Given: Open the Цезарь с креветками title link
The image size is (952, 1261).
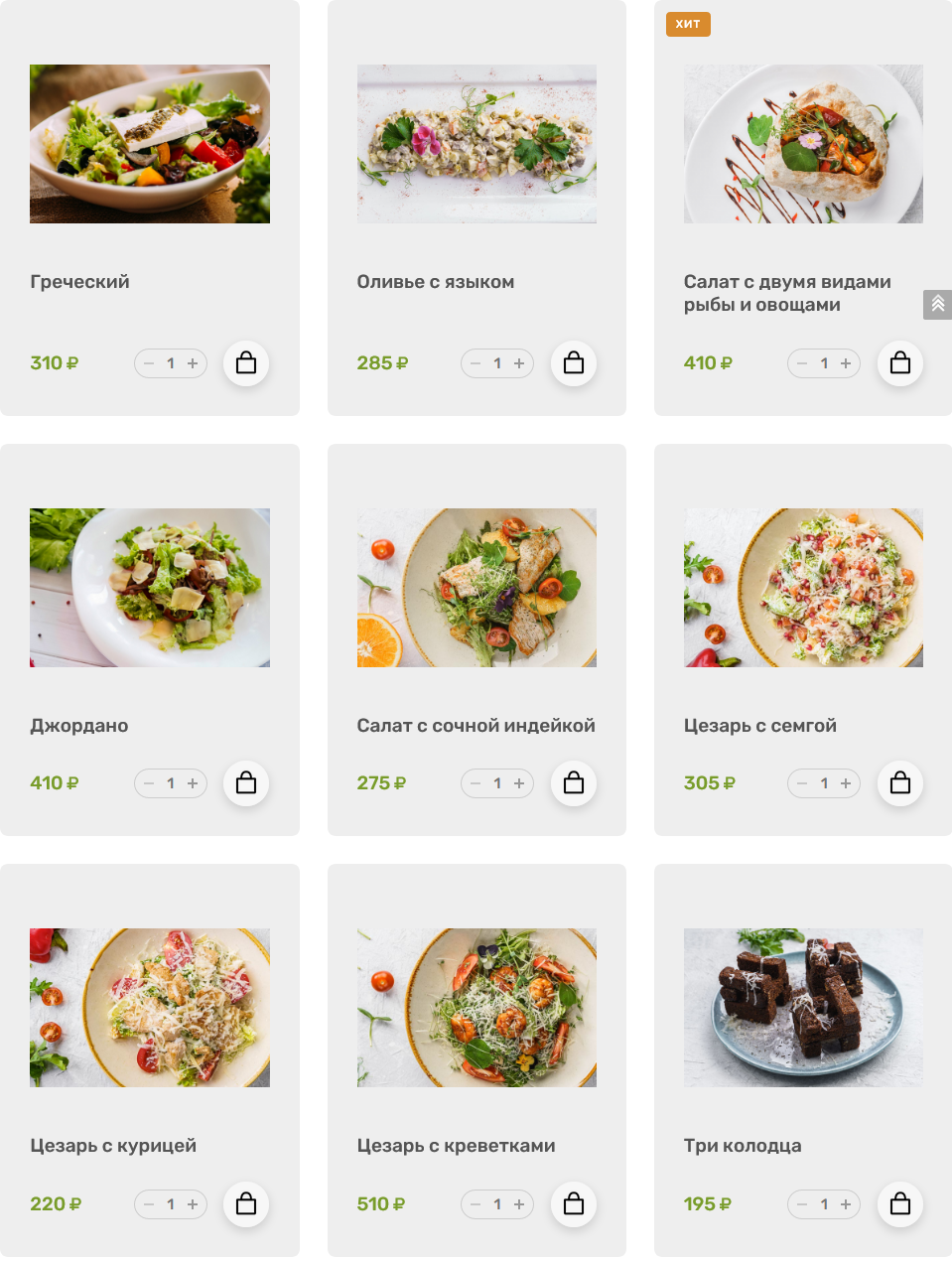Looking at the screenshot, I should click(x=456, y=1146).
